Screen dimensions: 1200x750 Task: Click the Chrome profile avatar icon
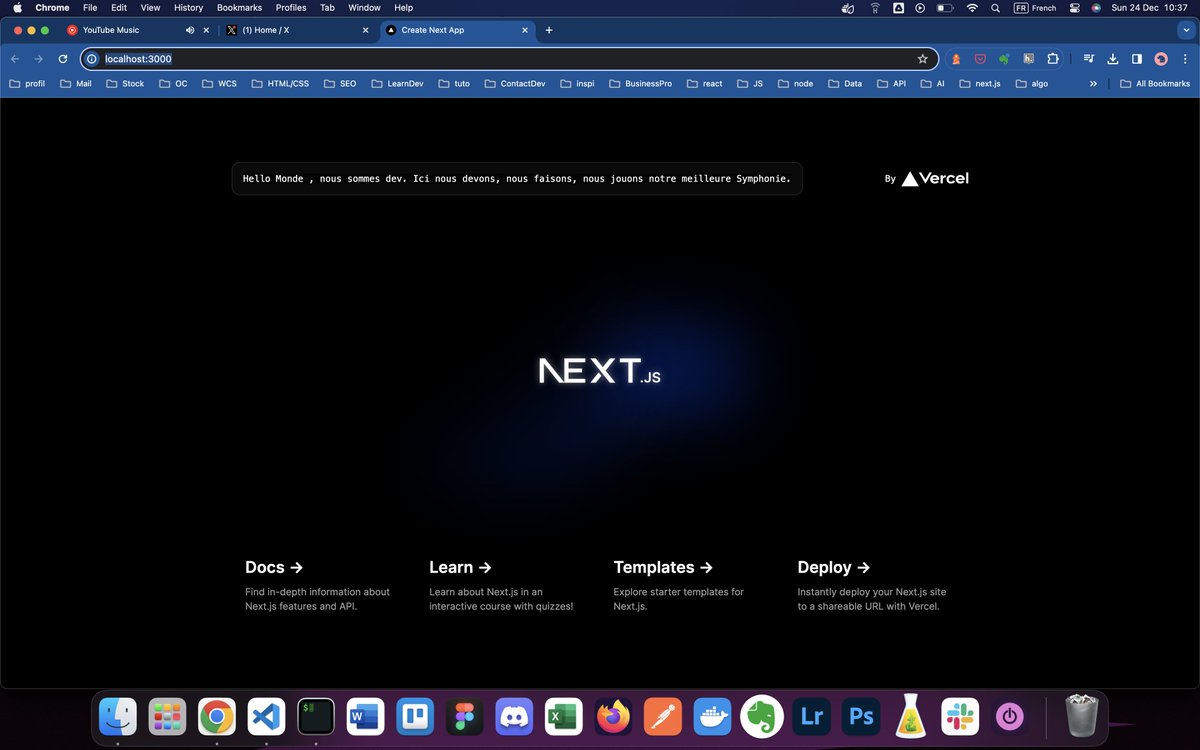click(1161, 59)
